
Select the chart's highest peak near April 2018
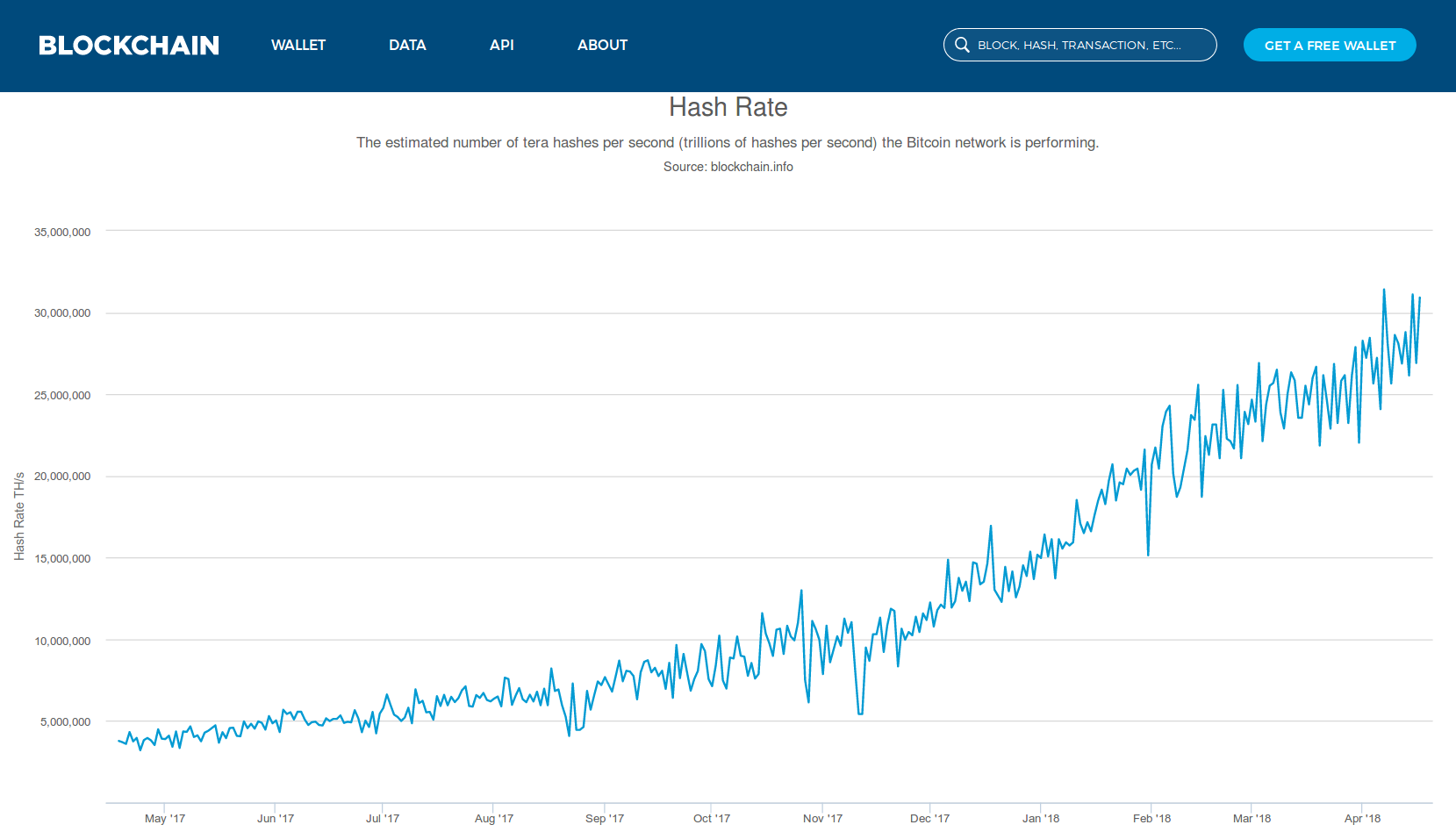(x=1385, y=288)
